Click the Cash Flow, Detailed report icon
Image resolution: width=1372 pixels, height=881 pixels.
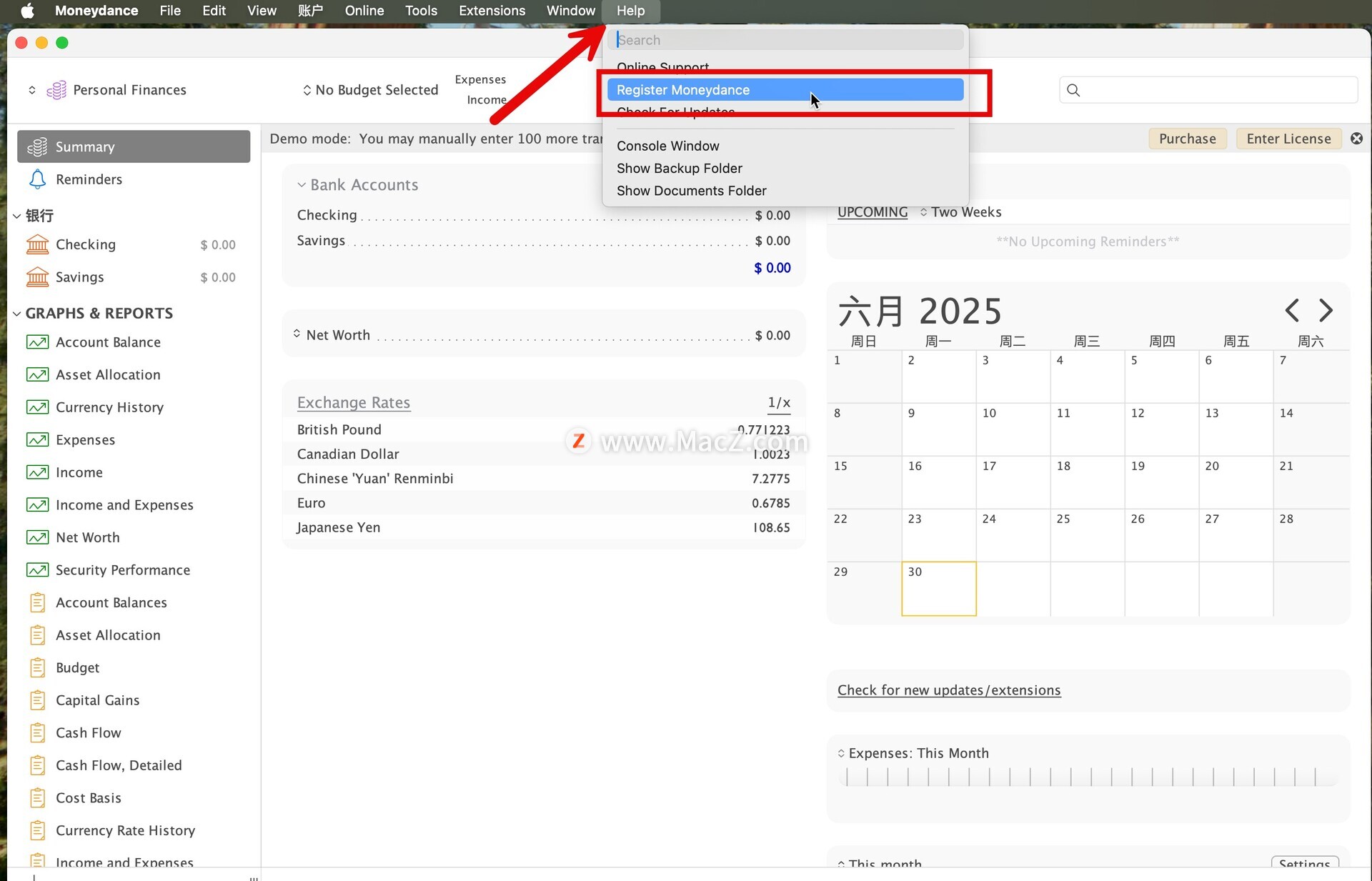(37, 765)
